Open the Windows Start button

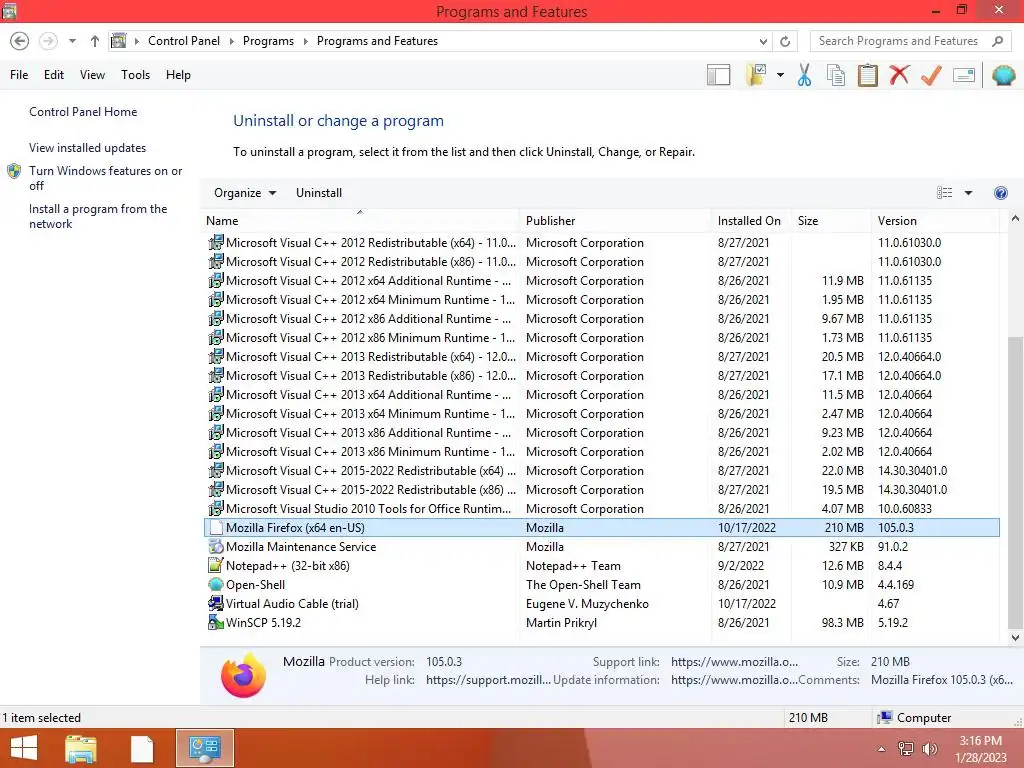(24, 748)
